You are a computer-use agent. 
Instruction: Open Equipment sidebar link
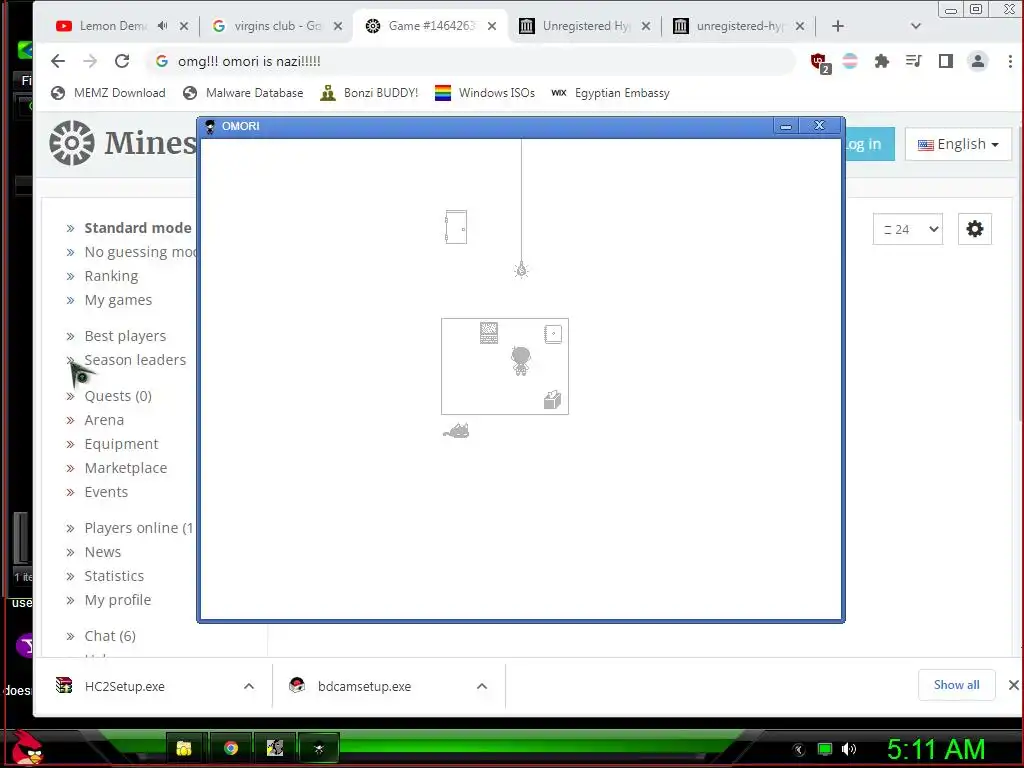point(121,445)
